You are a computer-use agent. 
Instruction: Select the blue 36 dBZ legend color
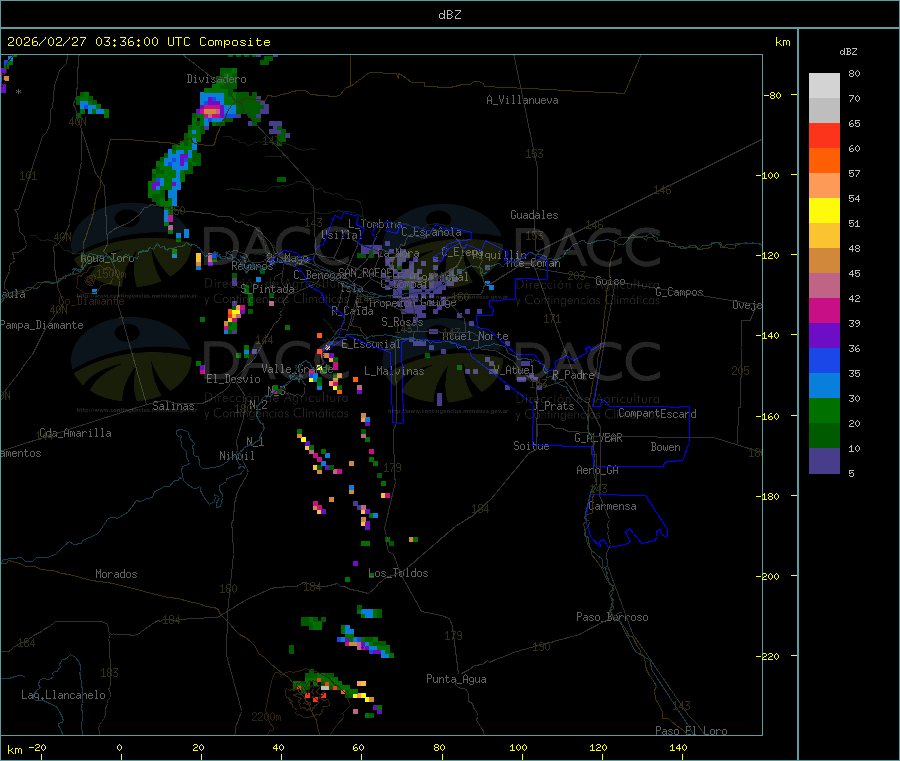tap(824, 360)
